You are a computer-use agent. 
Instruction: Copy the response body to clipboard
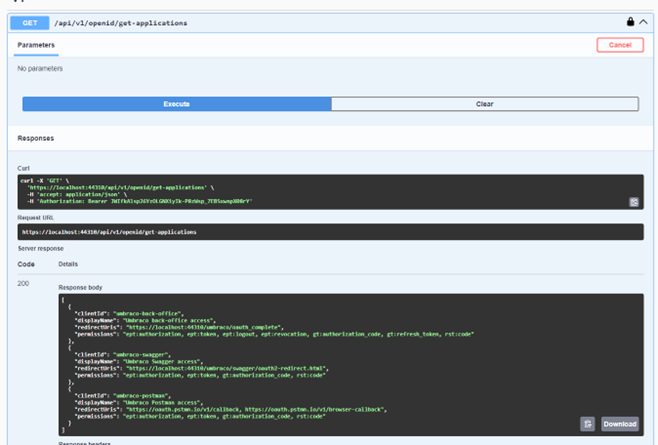588,424
